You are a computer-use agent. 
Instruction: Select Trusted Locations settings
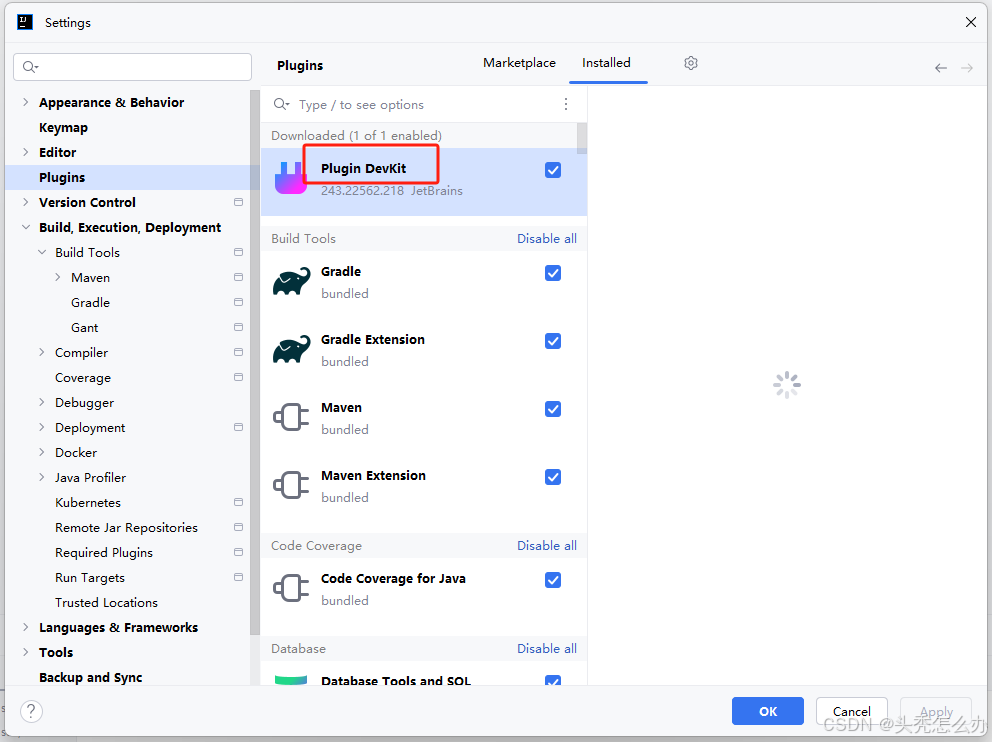coord(106,602)
